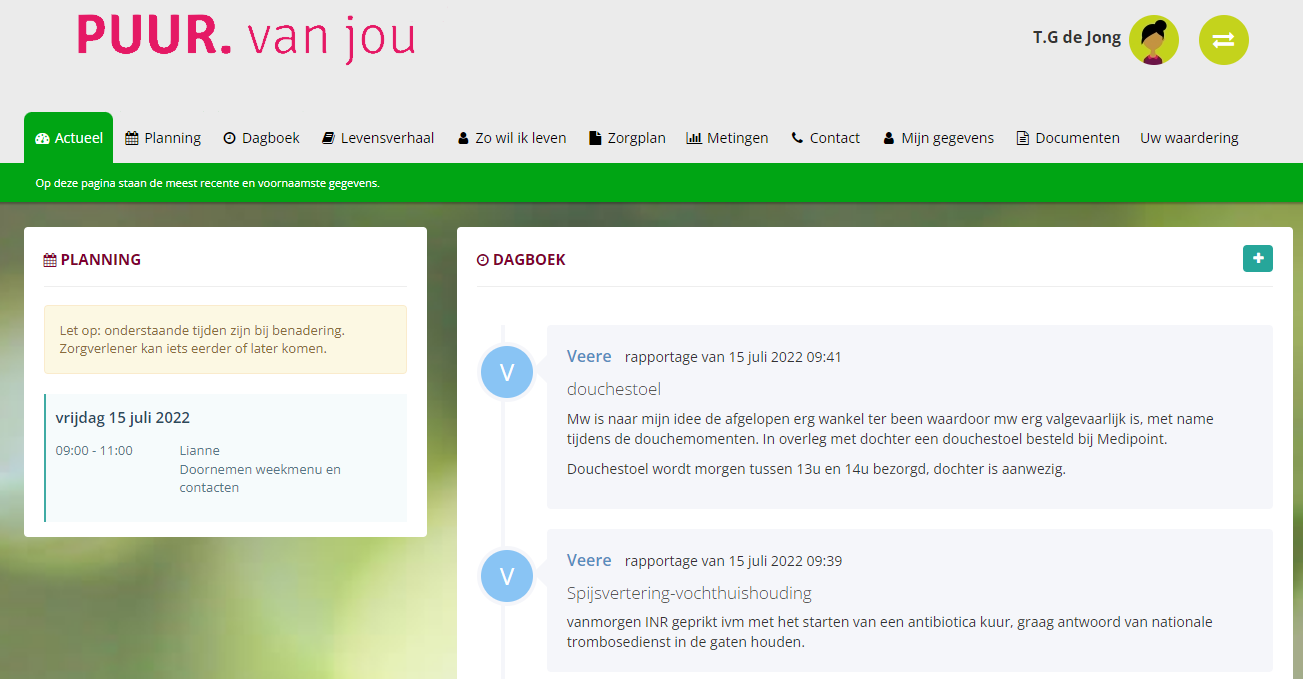Click the Uw waardering link
Image resolution: width=1303 pixels, height=679 pixels.
click(1189, 138)
